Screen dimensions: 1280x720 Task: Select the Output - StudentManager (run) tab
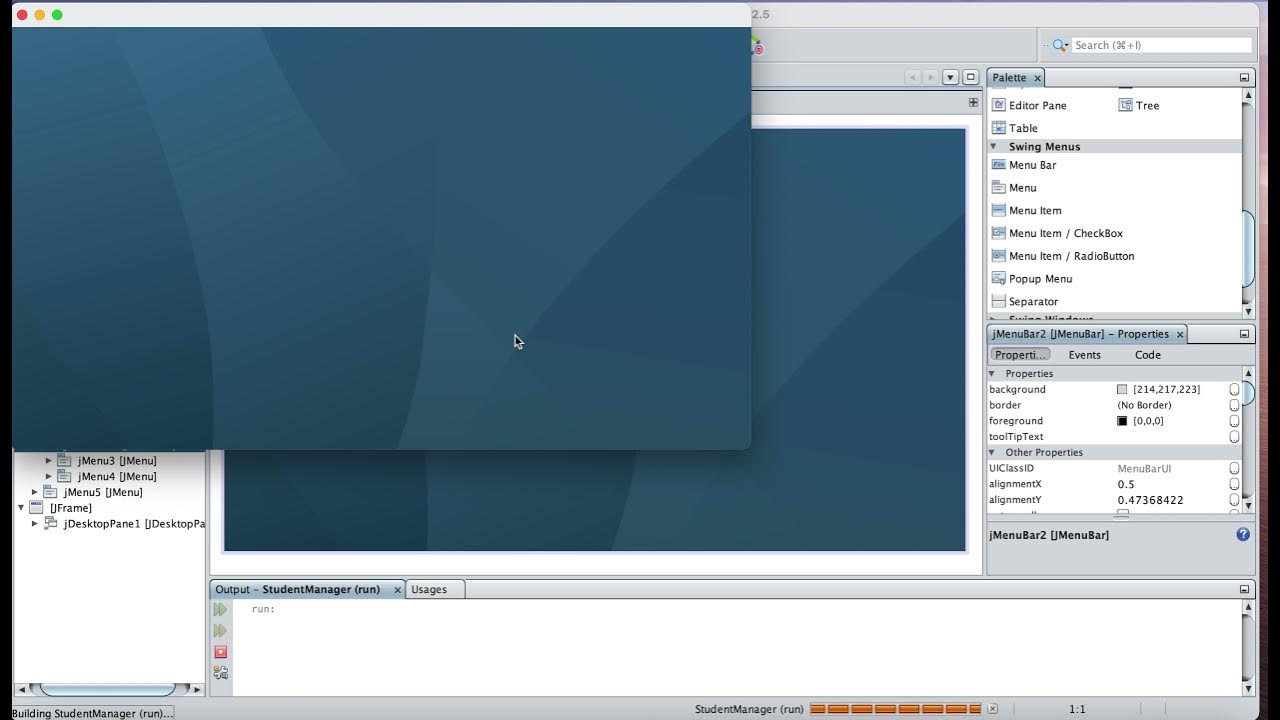pos(298,590)
